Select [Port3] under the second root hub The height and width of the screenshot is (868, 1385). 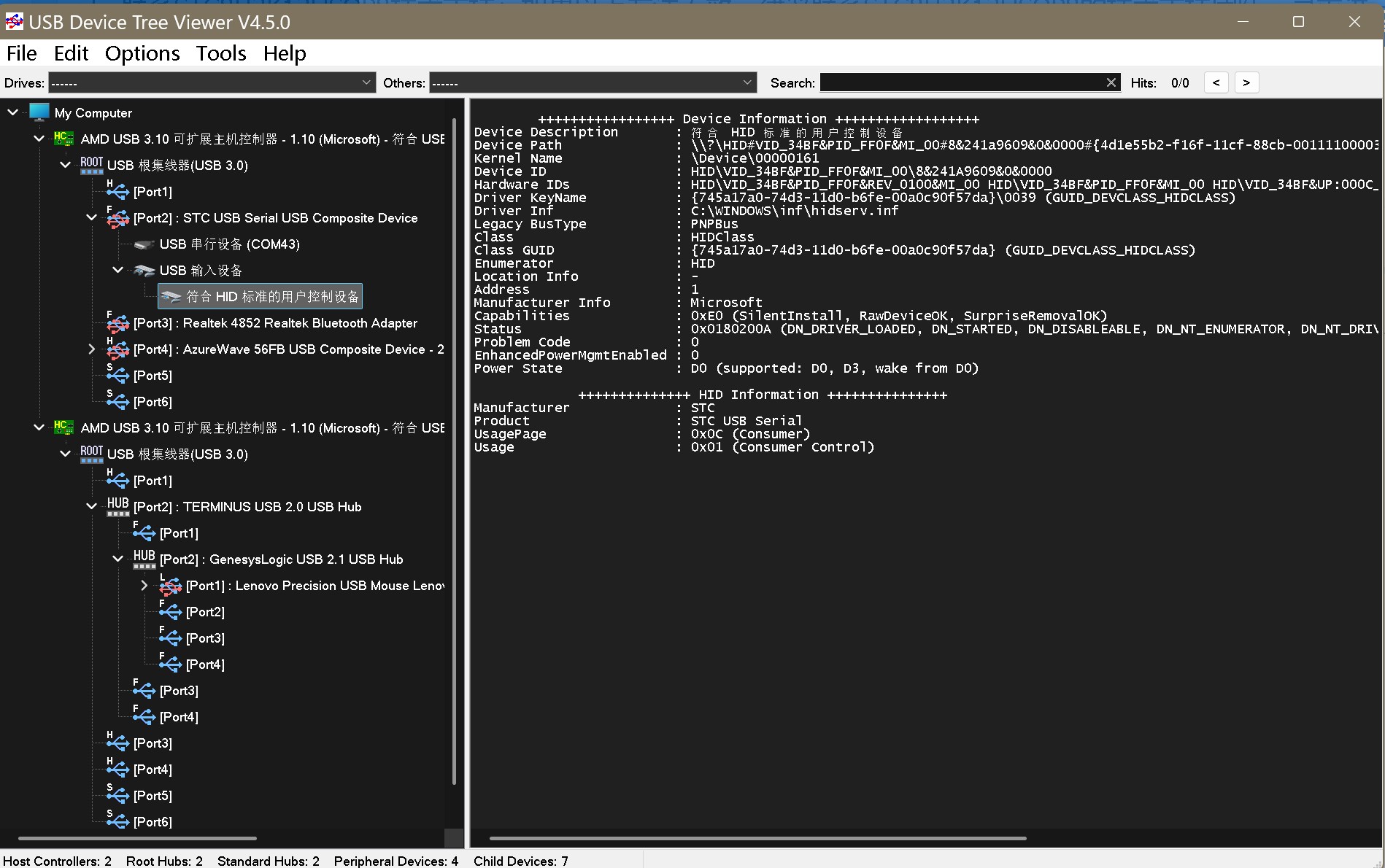click(x=153, y=743)
